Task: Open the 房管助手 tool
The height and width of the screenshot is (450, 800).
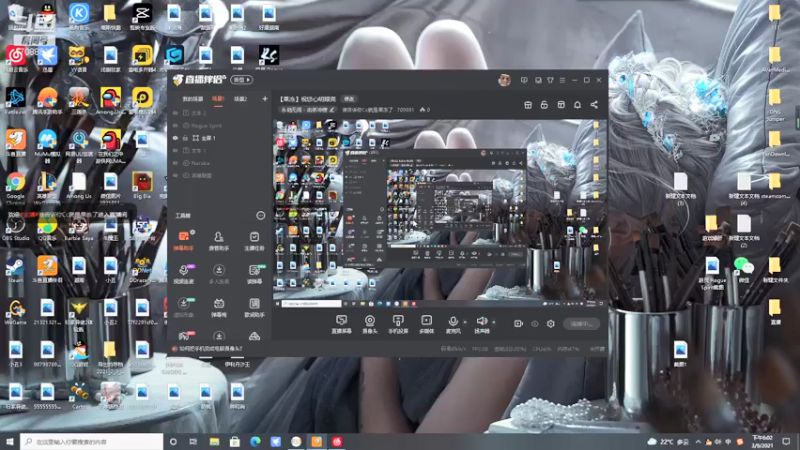Action: [219, 240]
